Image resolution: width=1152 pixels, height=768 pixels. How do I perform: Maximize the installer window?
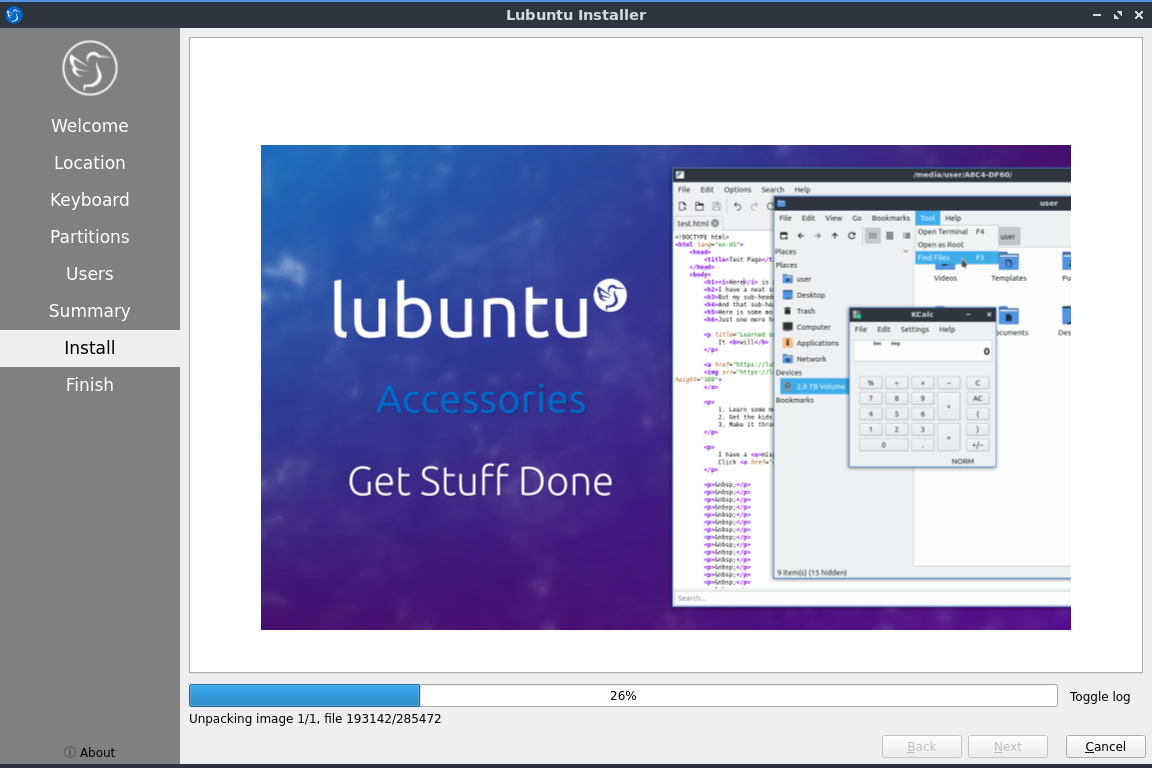pos(1116,15)
